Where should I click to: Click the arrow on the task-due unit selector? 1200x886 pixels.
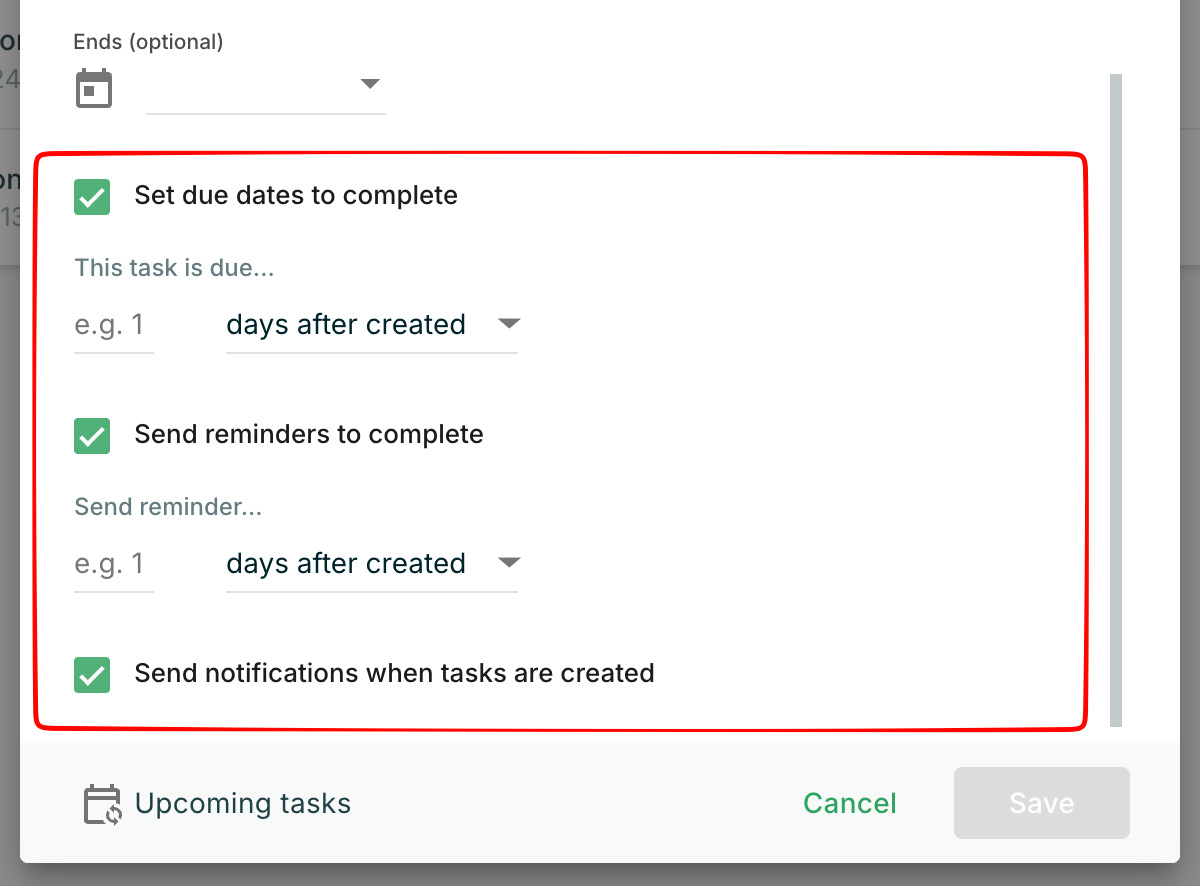point(509,324)
